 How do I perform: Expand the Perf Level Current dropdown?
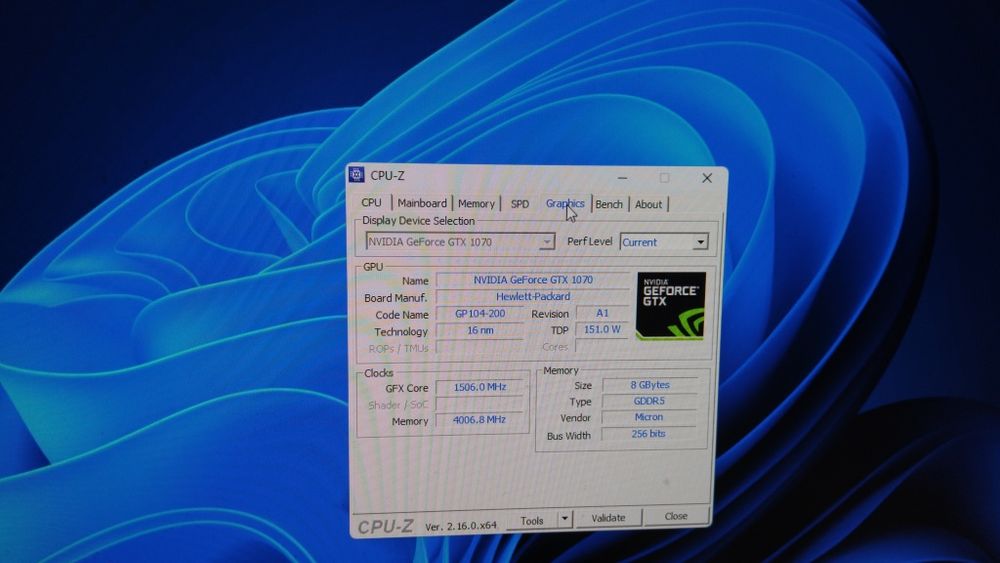pyautogui.click(x=664, y=242)
